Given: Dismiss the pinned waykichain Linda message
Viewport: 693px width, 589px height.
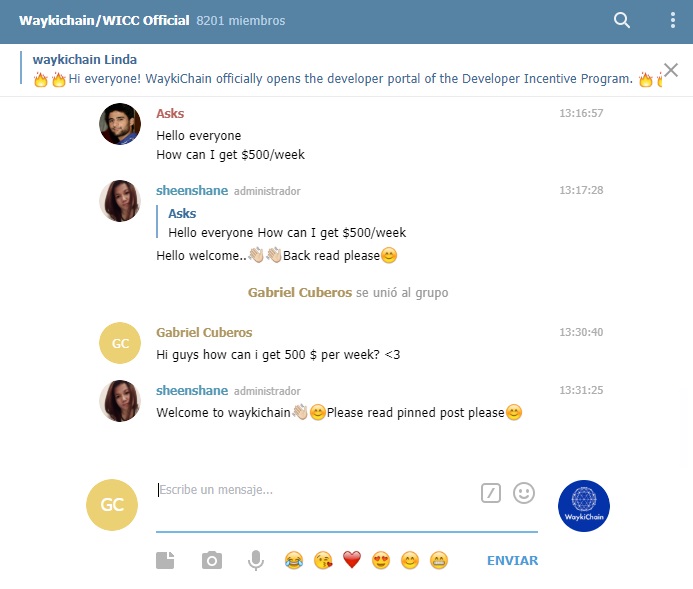Looking at the screenshot, I should tap(670, 70).
